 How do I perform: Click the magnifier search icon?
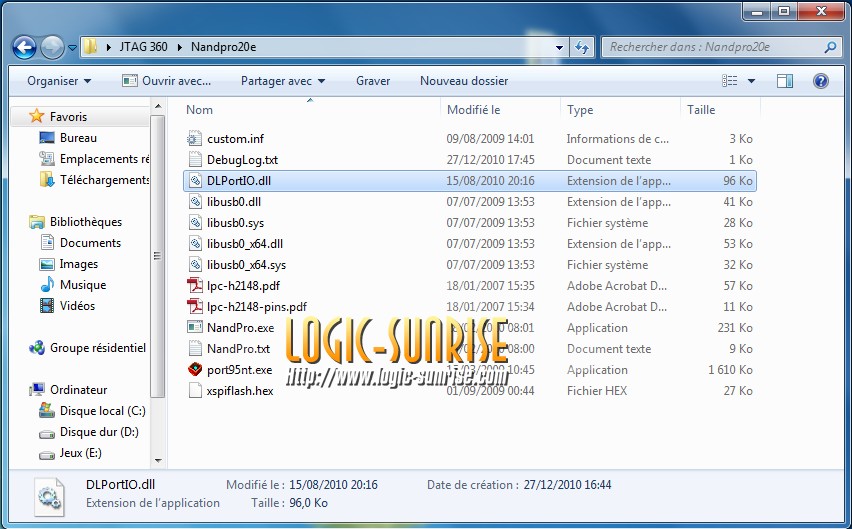point(830,47)
